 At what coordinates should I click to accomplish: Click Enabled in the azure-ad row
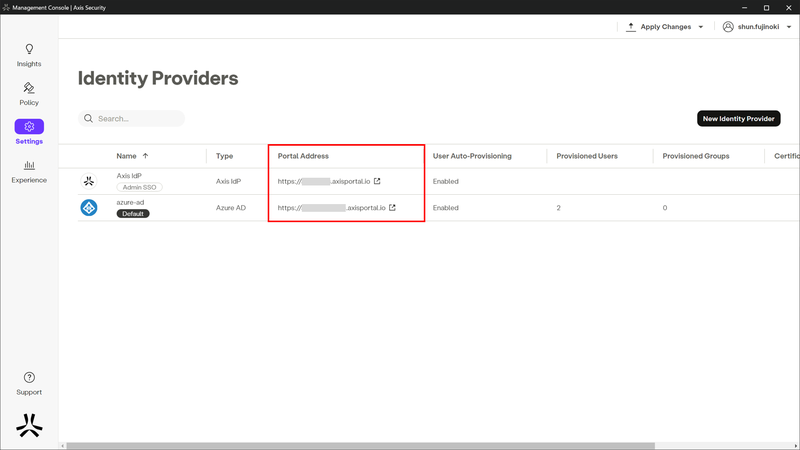click(445, 208)
